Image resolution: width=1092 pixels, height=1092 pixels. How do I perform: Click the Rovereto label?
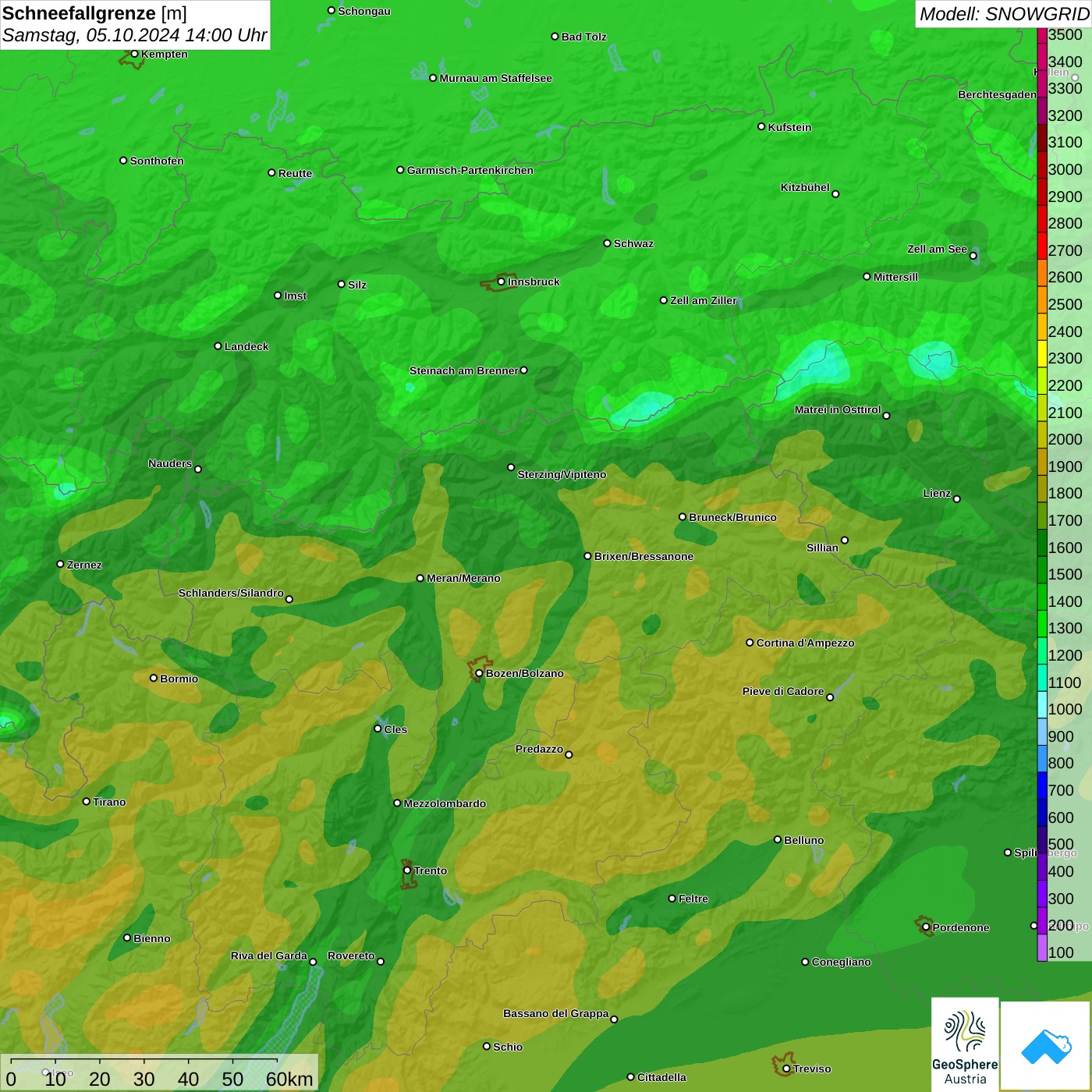tap(351, 955)
